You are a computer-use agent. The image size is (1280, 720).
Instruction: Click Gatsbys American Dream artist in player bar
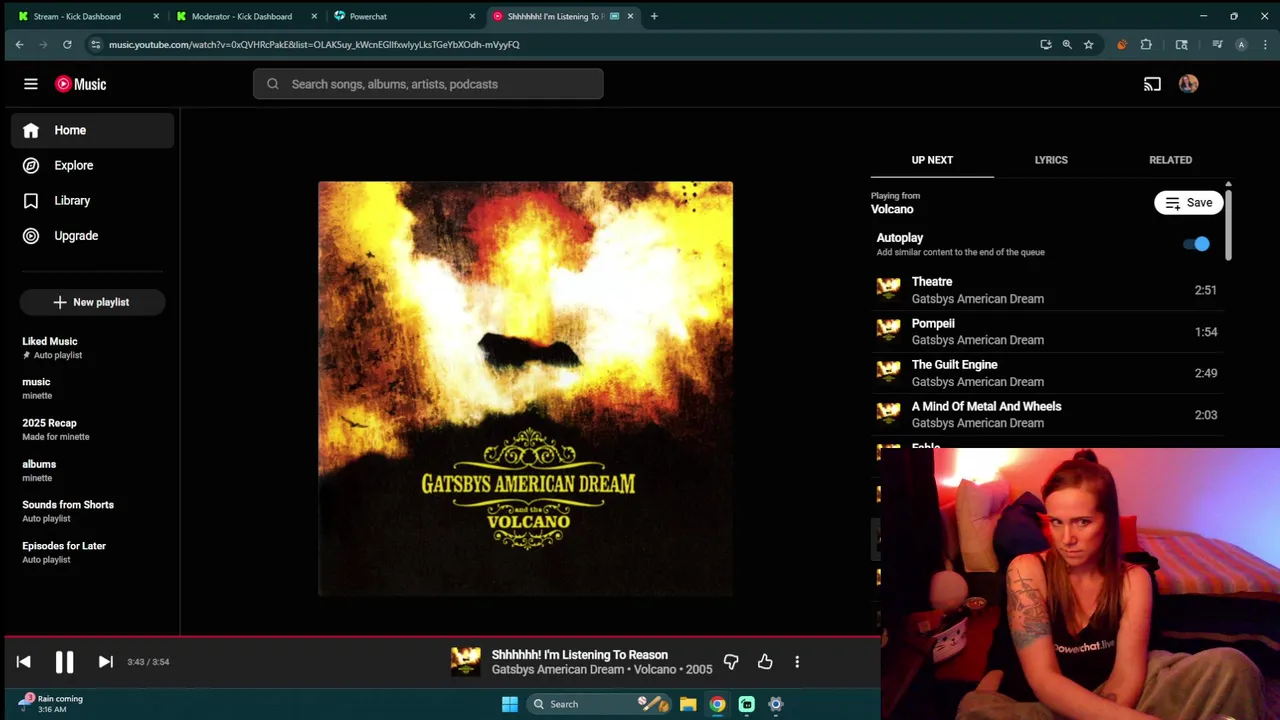tap(558, 670)
